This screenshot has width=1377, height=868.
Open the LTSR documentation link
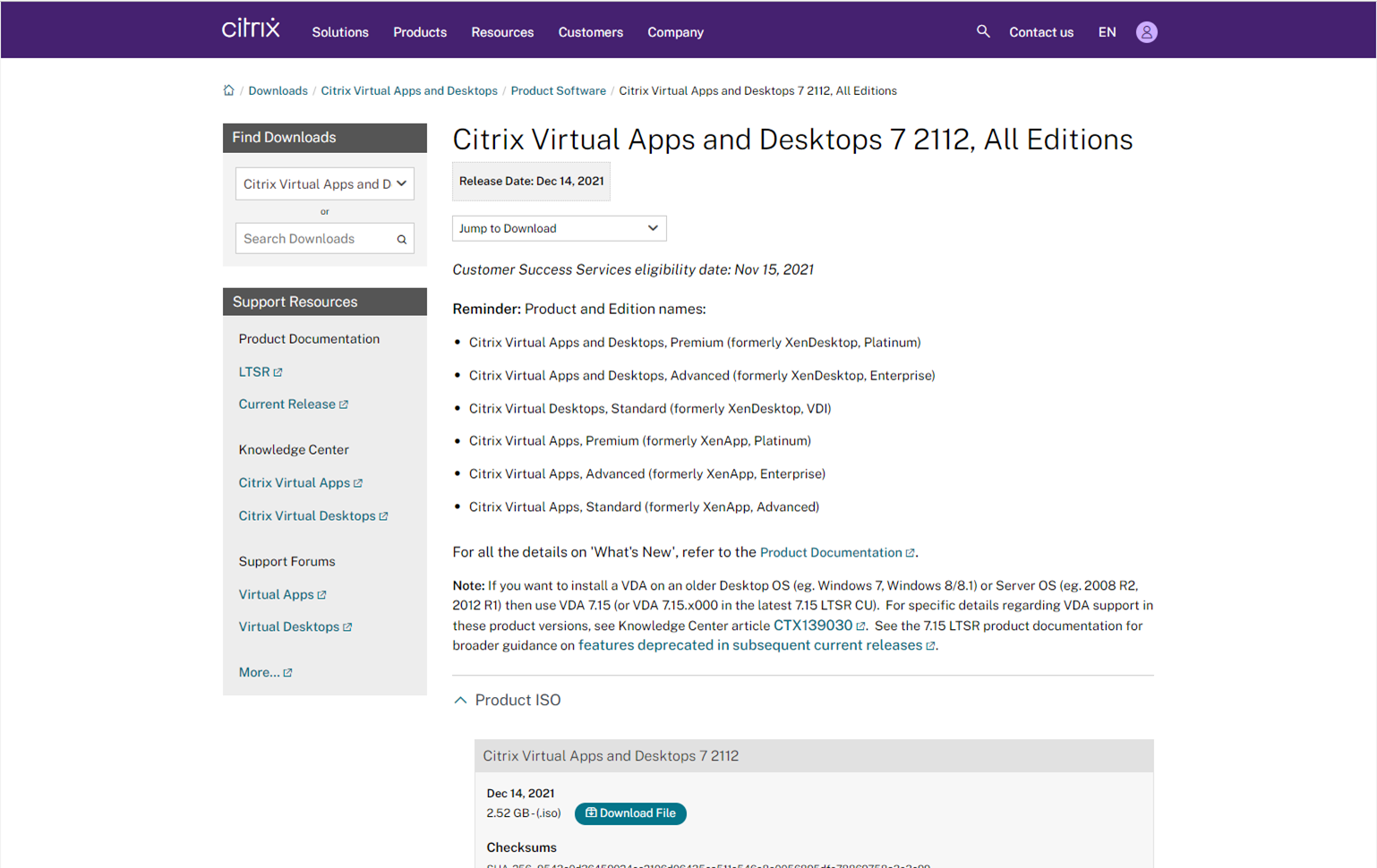tap(261, 371)
